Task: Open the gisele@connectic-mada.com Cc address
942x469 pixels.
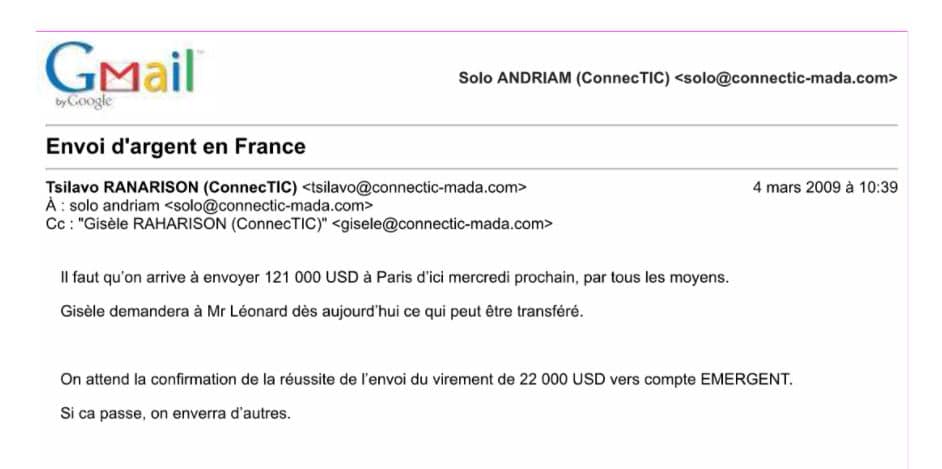Action: (x=442, y=224)
